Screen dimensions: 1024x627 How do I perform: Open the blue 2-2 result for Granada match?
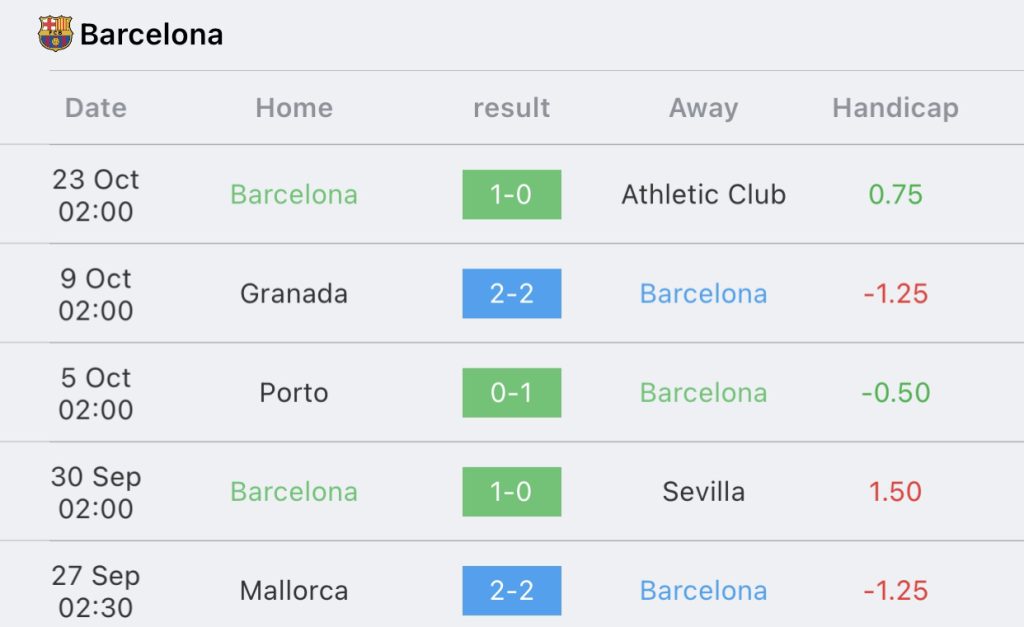tap(511, 294)
